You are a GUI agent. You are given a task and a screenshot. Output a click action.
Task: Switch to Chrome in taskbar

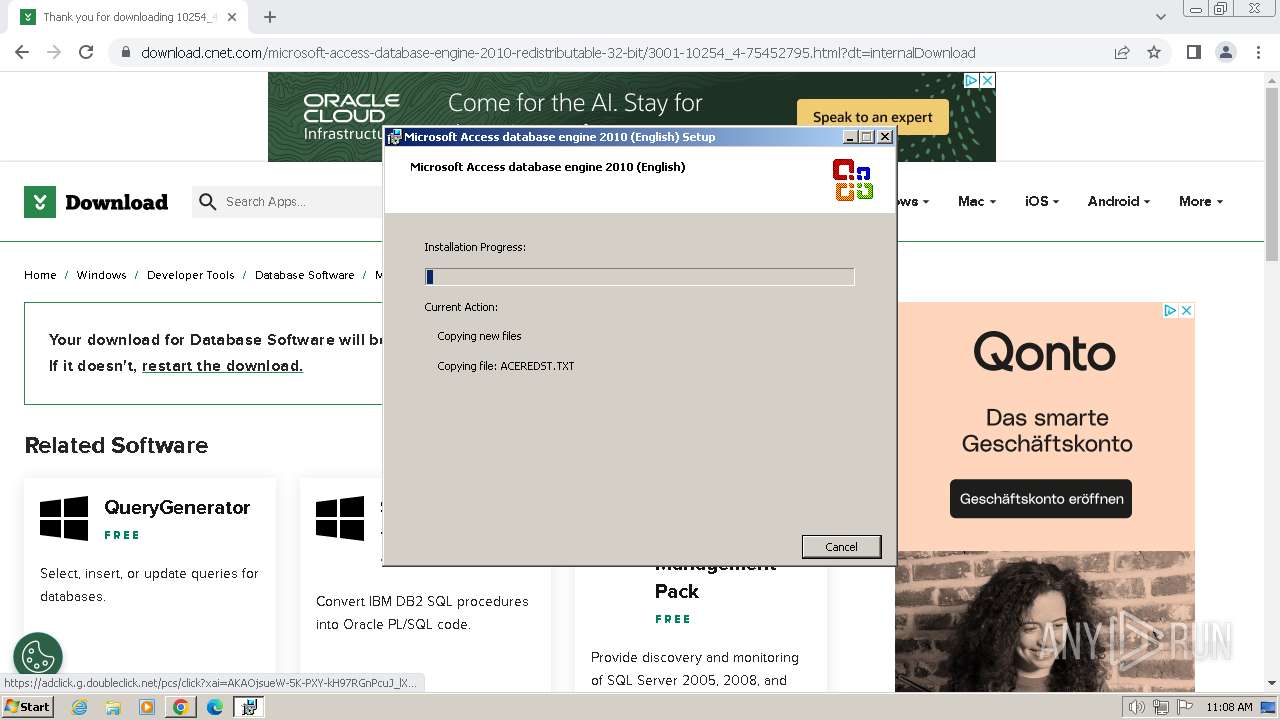coord(180,707)
